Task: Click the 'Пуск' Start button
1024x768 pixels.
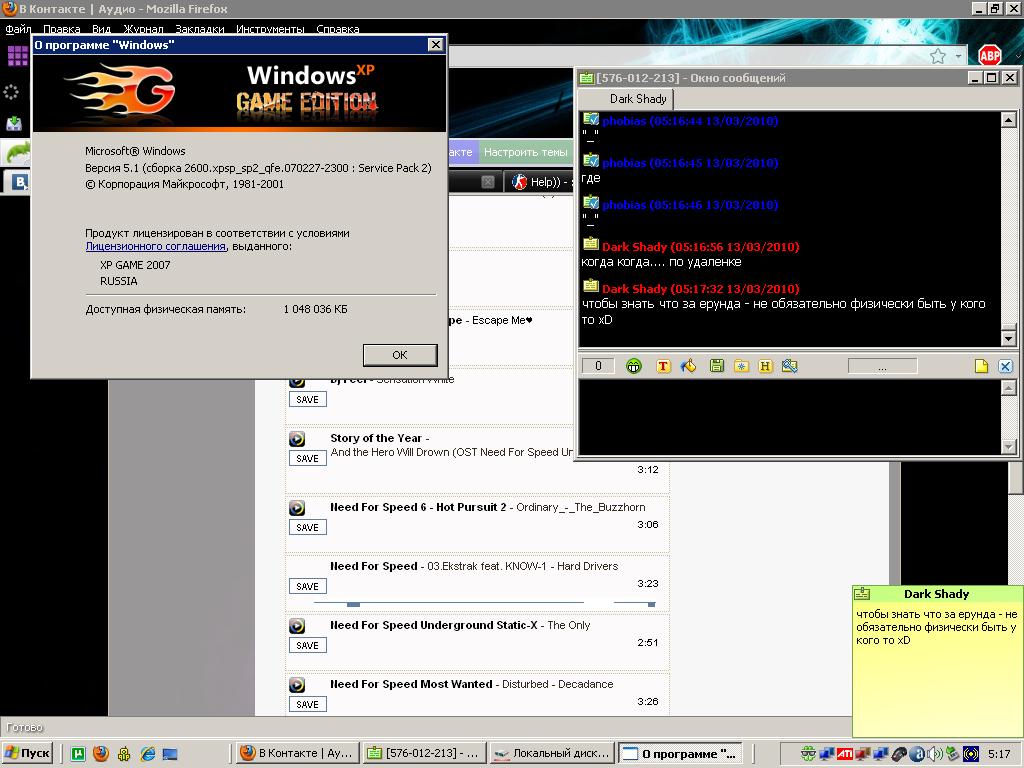Action: coord(27,753)
